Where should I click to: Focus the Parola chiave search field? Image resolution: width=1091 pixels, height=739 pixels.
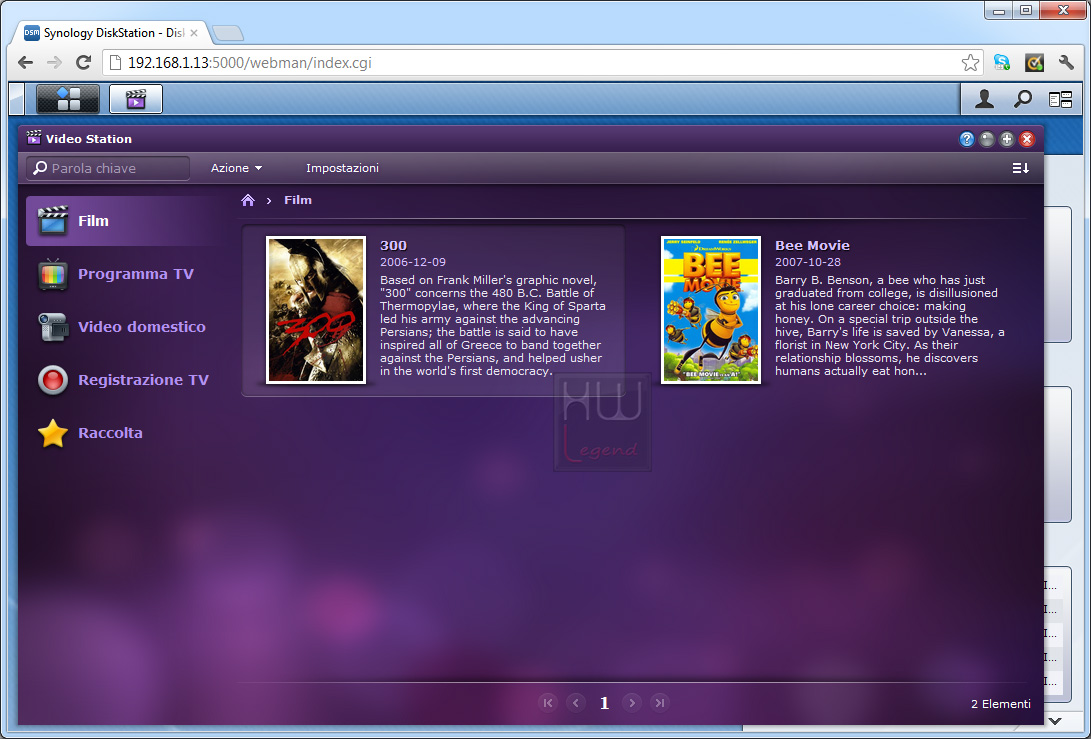(x=108, y=168)
